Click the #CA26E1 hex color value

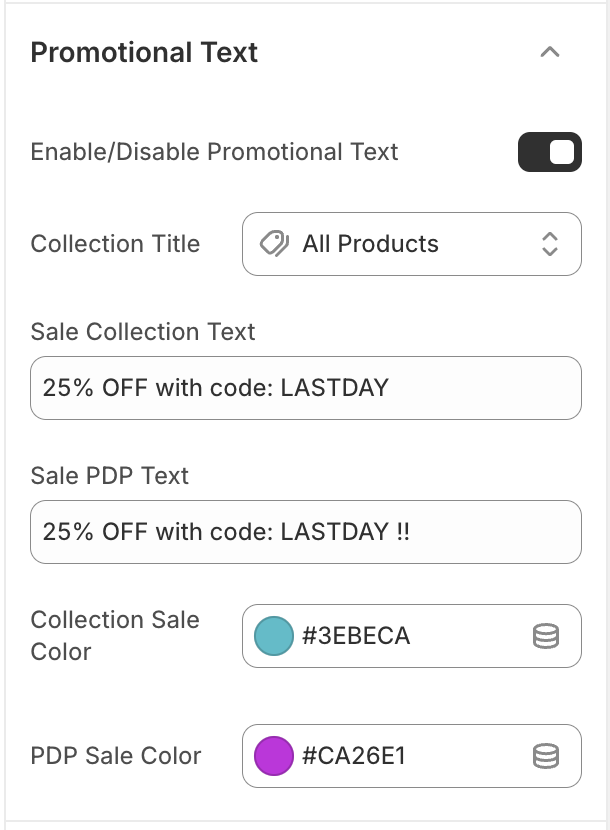pos(356,756)
